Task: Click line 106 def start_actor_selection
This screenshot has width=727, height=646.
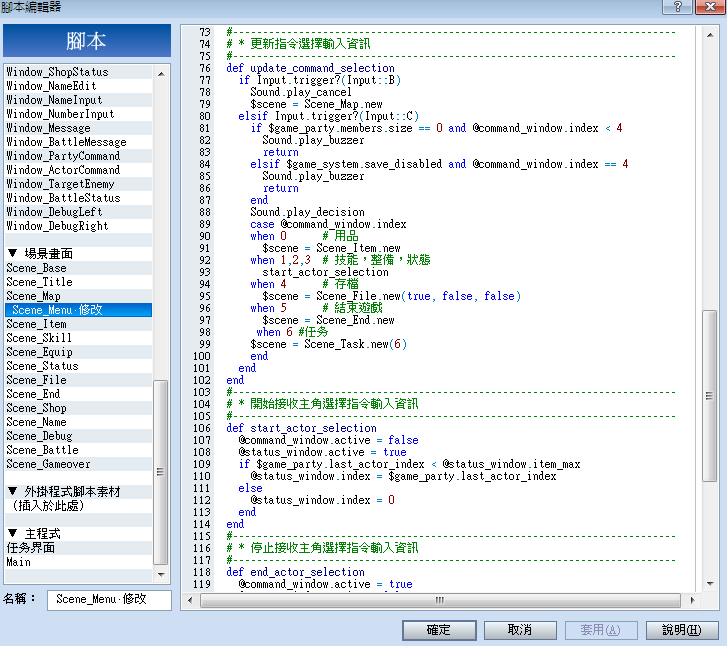Action: (301, 428)
